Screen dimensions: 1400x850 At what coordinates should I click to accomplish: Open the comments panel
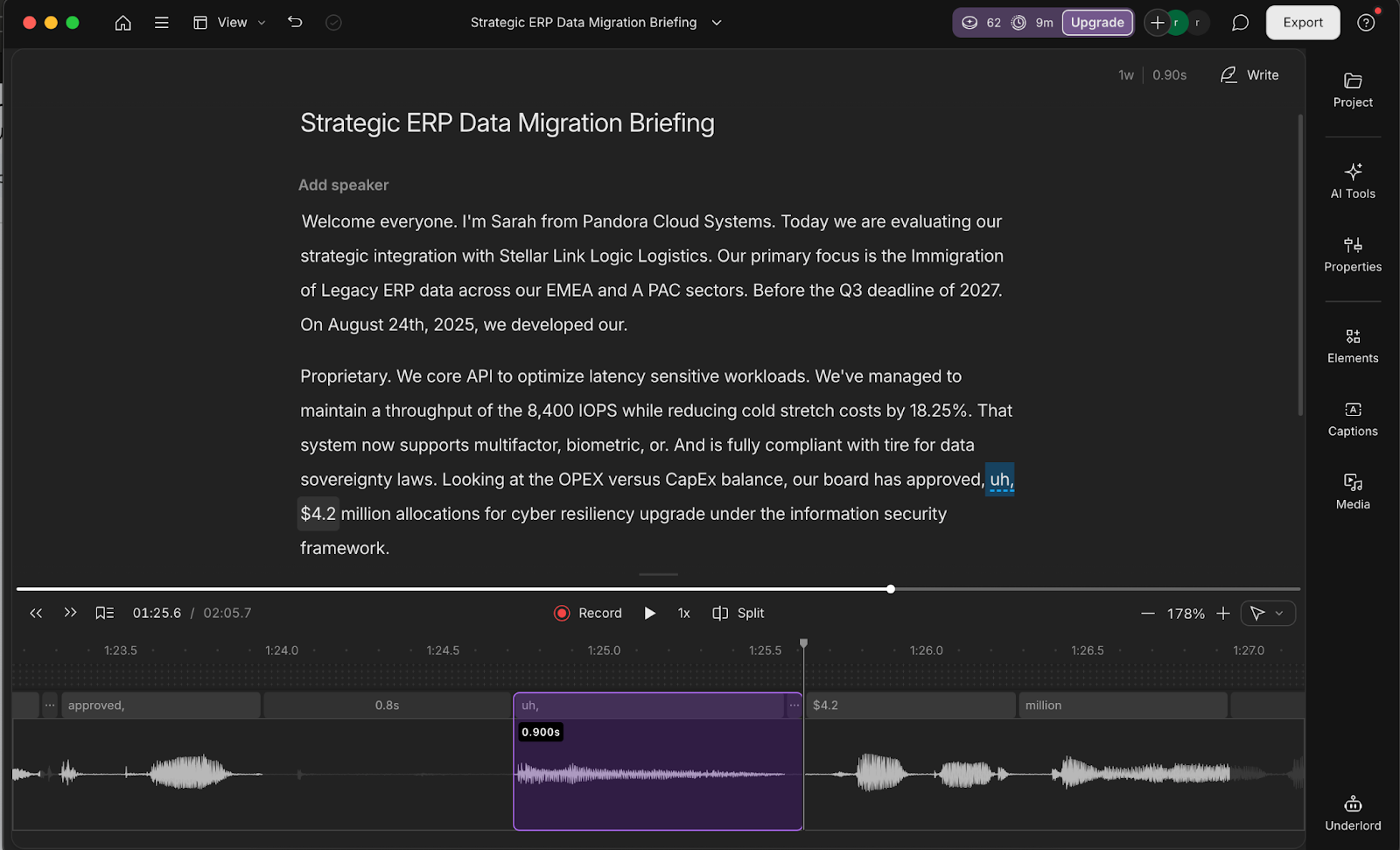tap(1240, 23)
